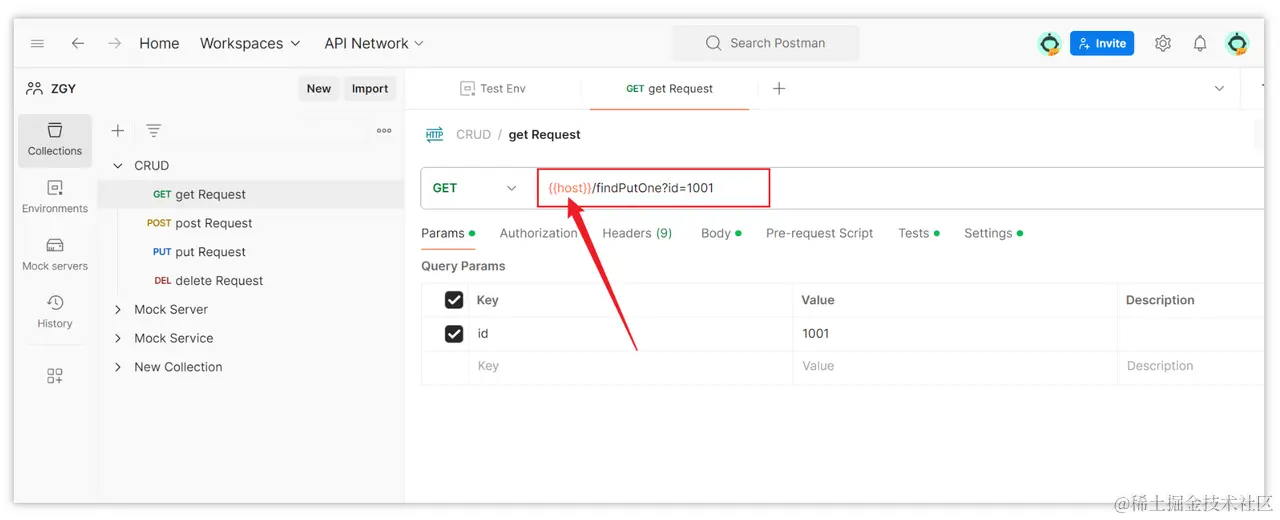Open Pre-request Script tab

[819, 233]
